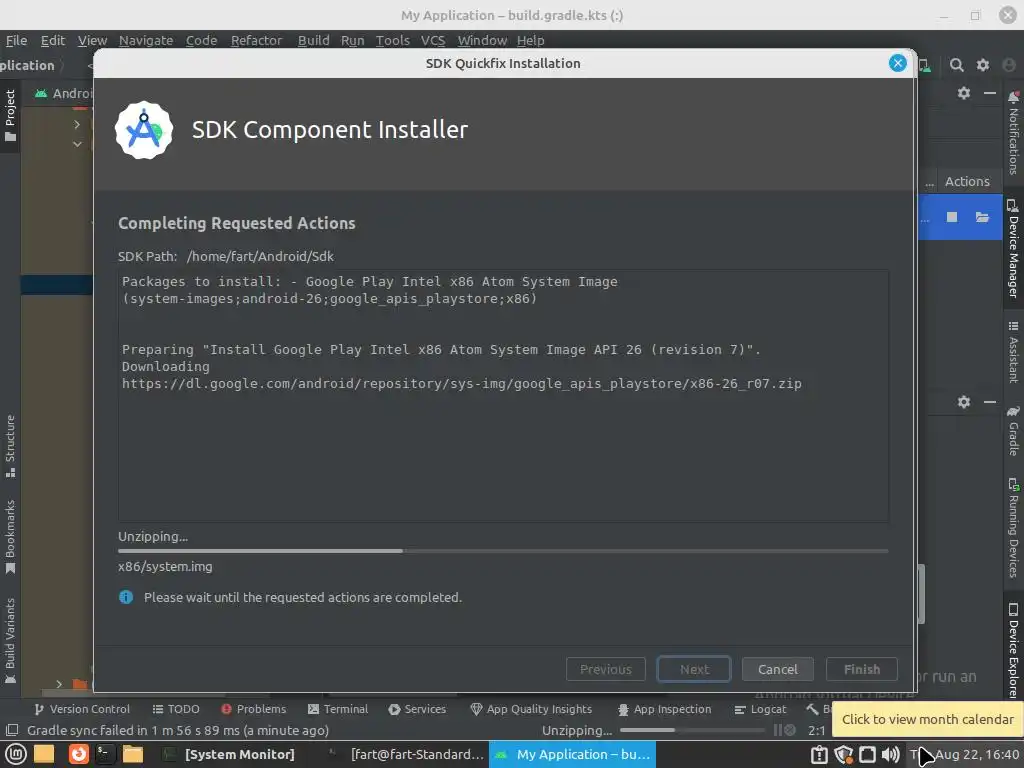The image size is (1024, 768).
Task: Open the Structure side tab
Action: (x=10, y=446)
